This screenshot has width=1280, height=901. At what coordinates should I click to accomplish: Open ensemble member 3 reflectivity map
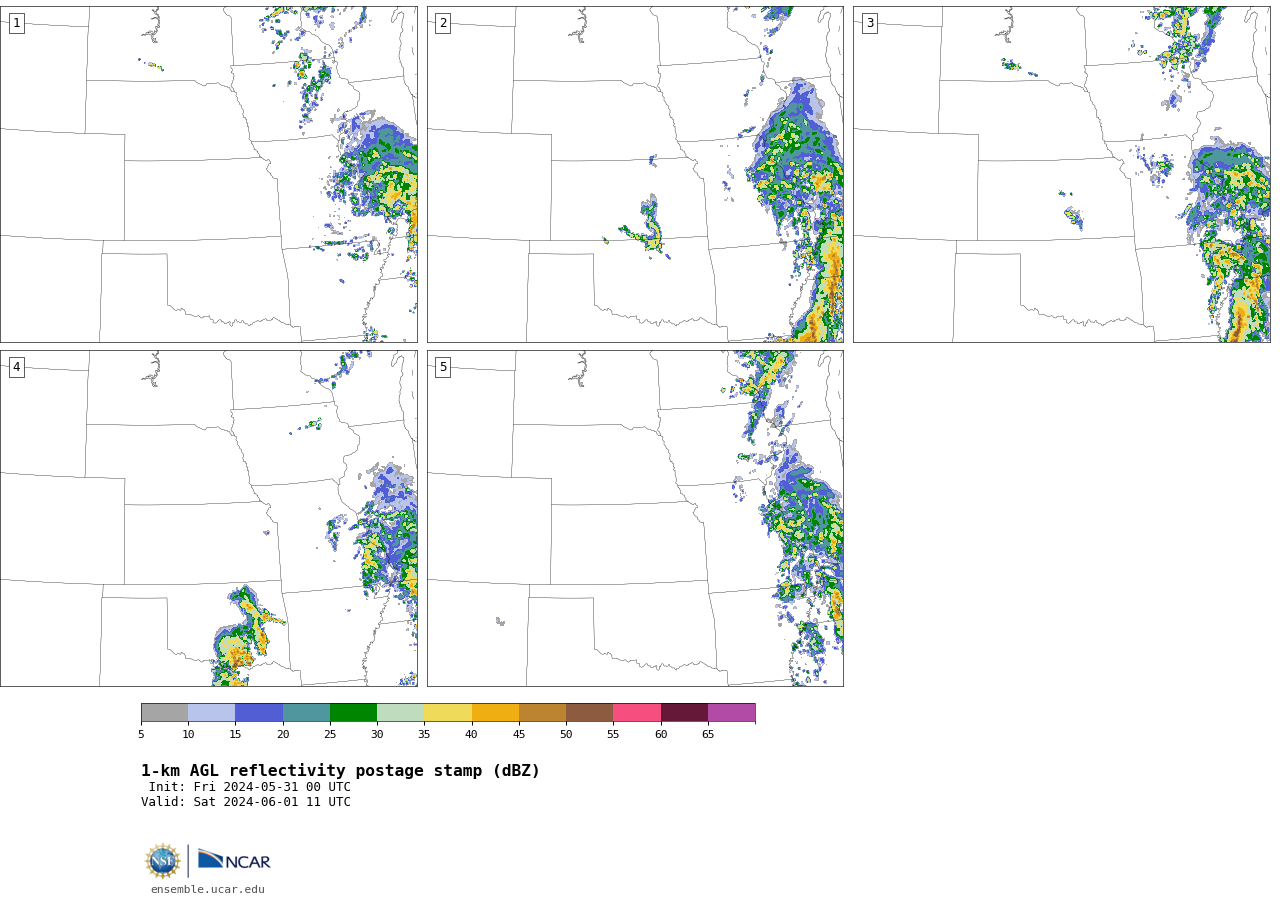(1061, 174)
